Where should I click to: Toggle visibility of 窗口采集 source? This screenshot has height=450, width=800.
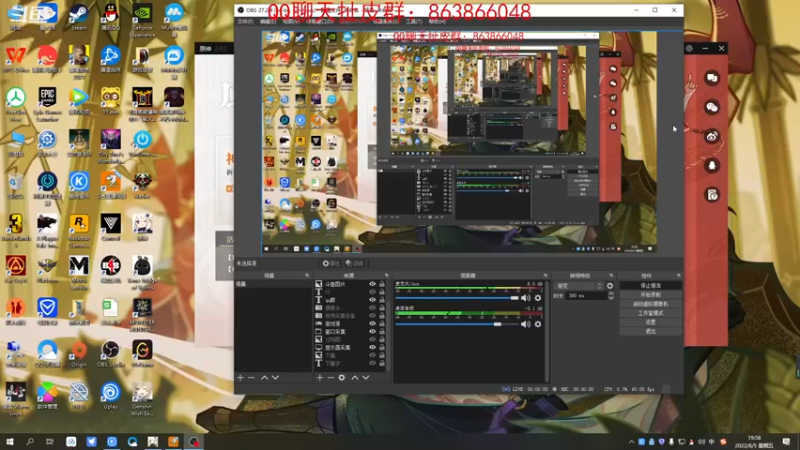[372, 332]
